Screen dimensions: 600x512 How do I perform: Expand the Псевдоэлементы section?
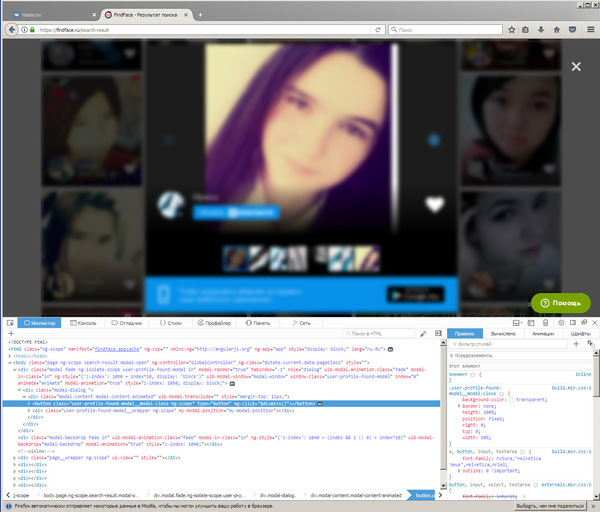(x=452, y=355)
